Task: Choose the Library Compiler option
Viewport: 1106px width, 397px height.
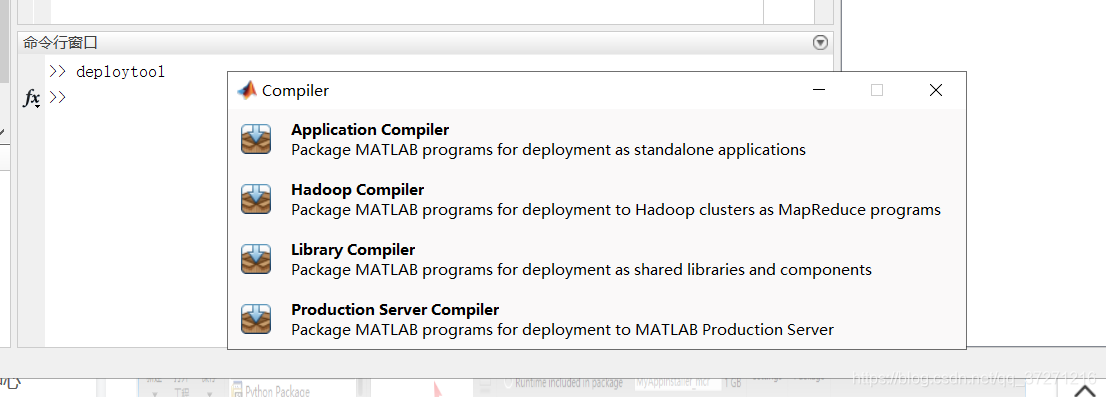Action: tap(353, 250)
